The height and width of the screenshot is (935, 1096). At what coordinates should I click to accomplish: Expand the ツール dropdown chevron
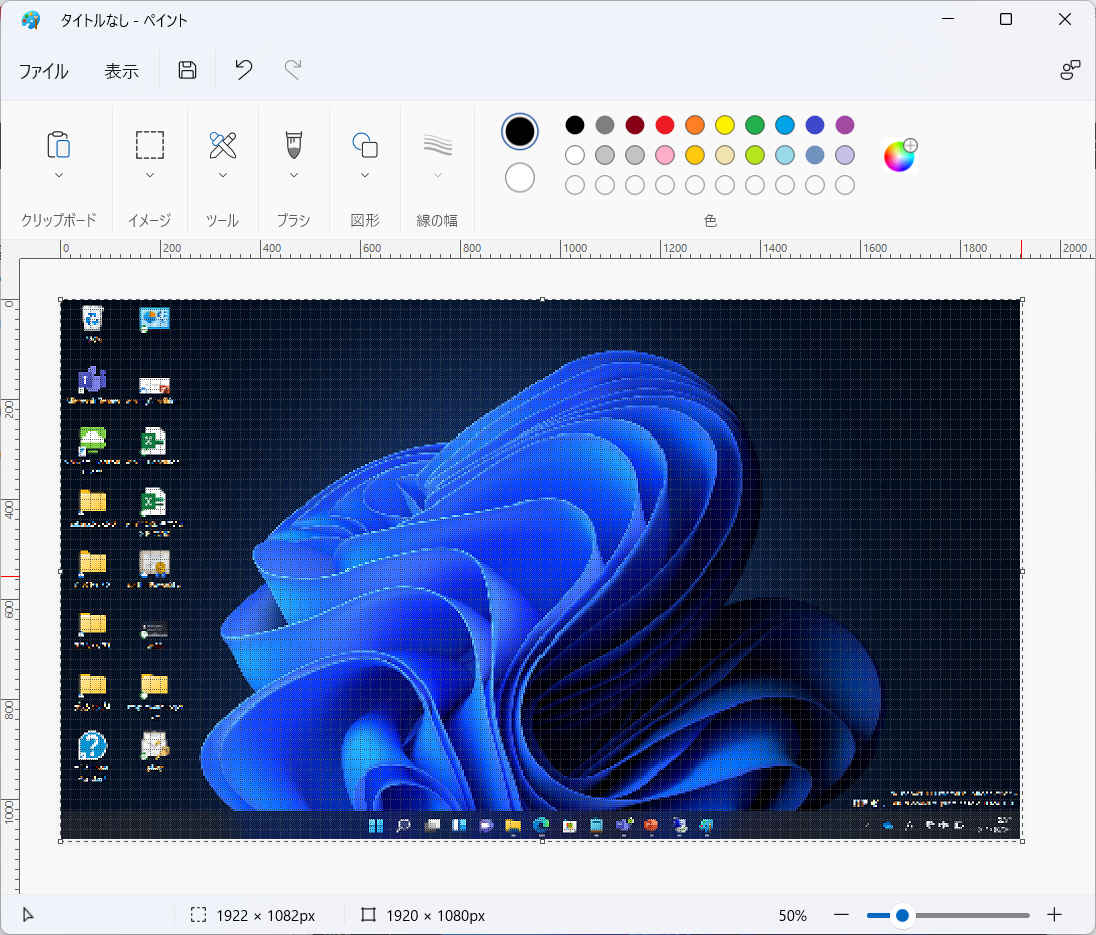click(223, 175)
